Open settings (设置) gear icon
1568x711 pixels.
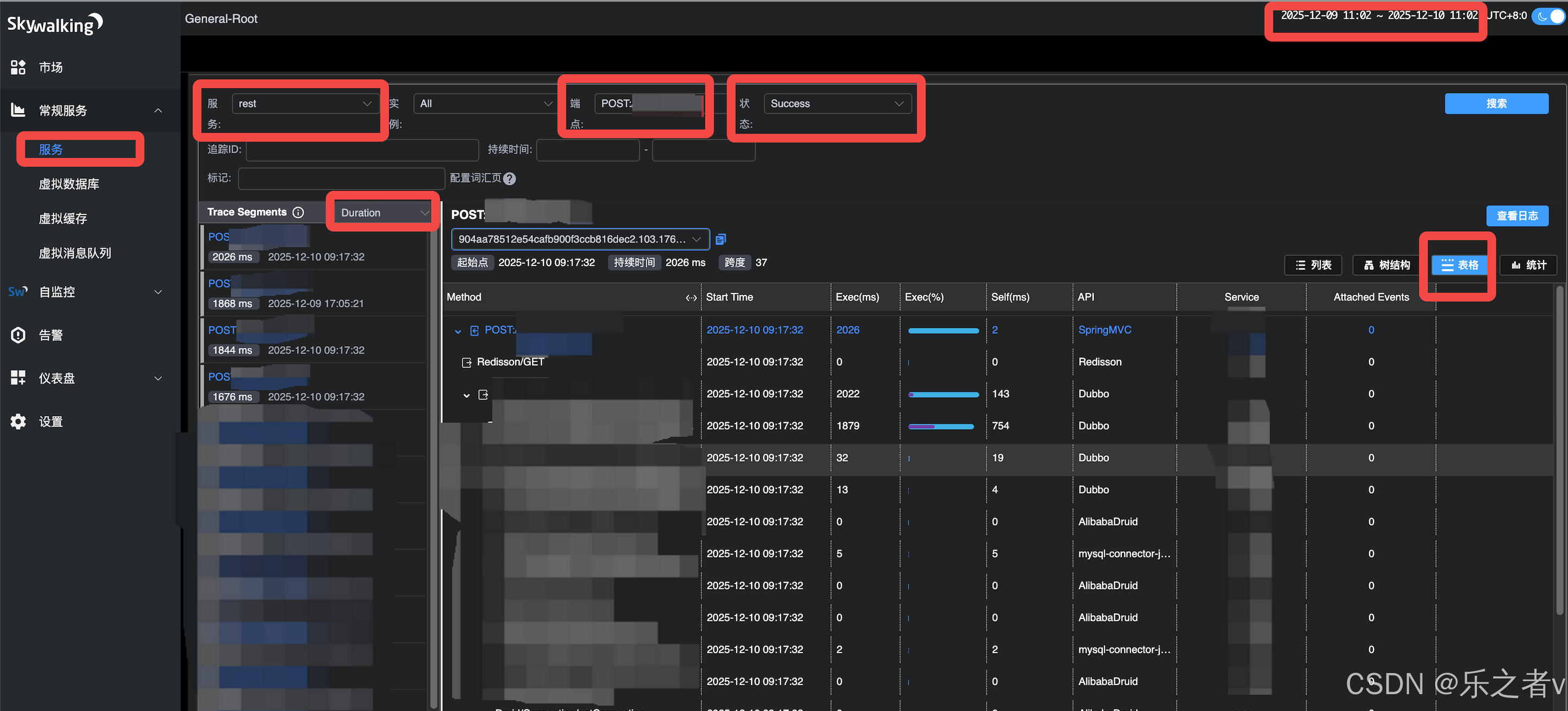pyautogui.click(x=18, y=422)
